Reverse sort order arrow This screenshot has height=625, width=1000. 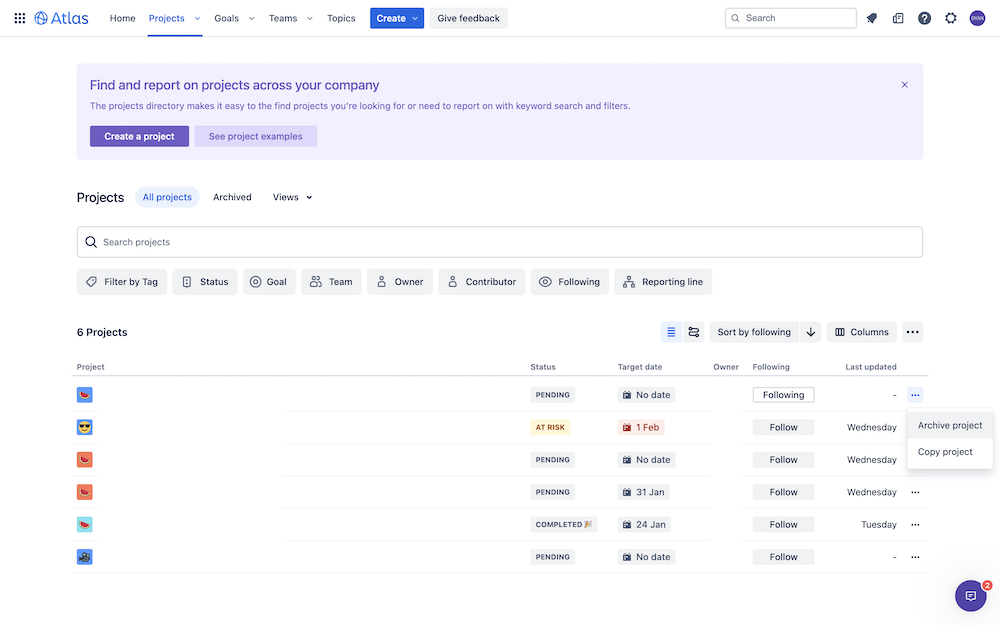(x=811, y=332)
